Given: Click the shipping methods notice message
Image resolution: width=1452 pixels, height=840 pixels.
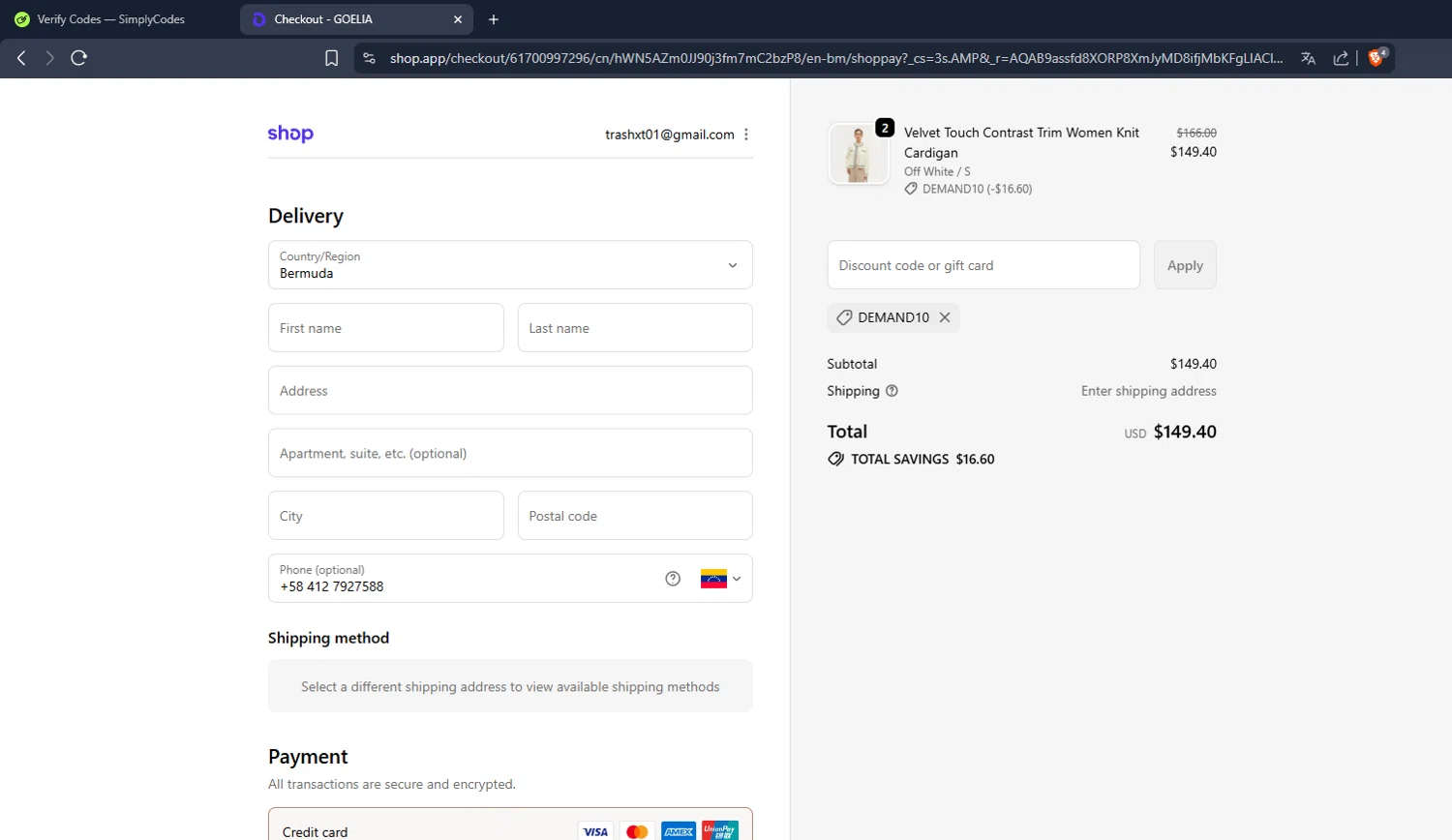Looking at the screenshot, I should 510,687.
